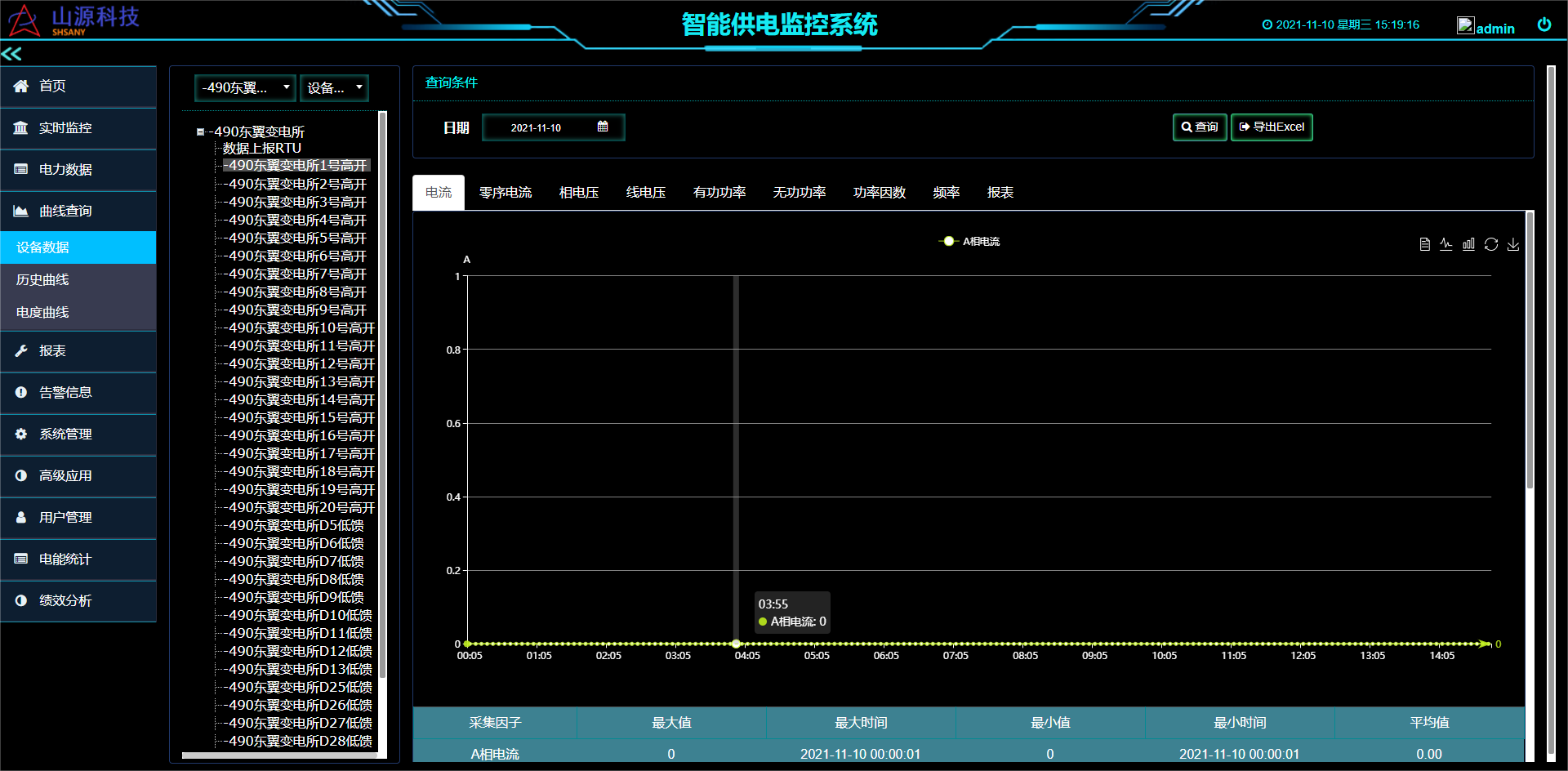Open calendar icon in date field
Viewport: 1568px width, 771px height.
click(x=603, y=127)
